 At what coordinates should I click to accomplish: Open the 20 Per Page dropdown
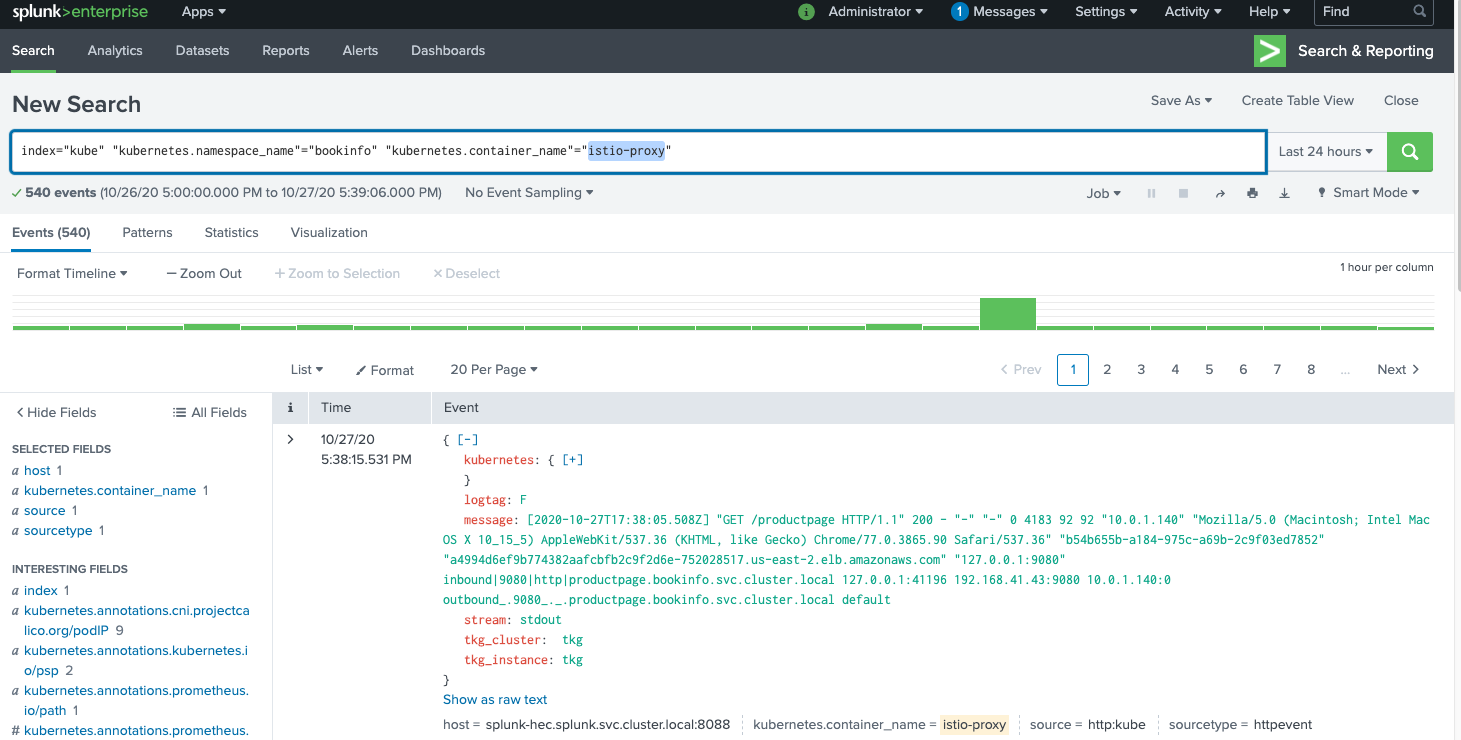click(493, 370)
